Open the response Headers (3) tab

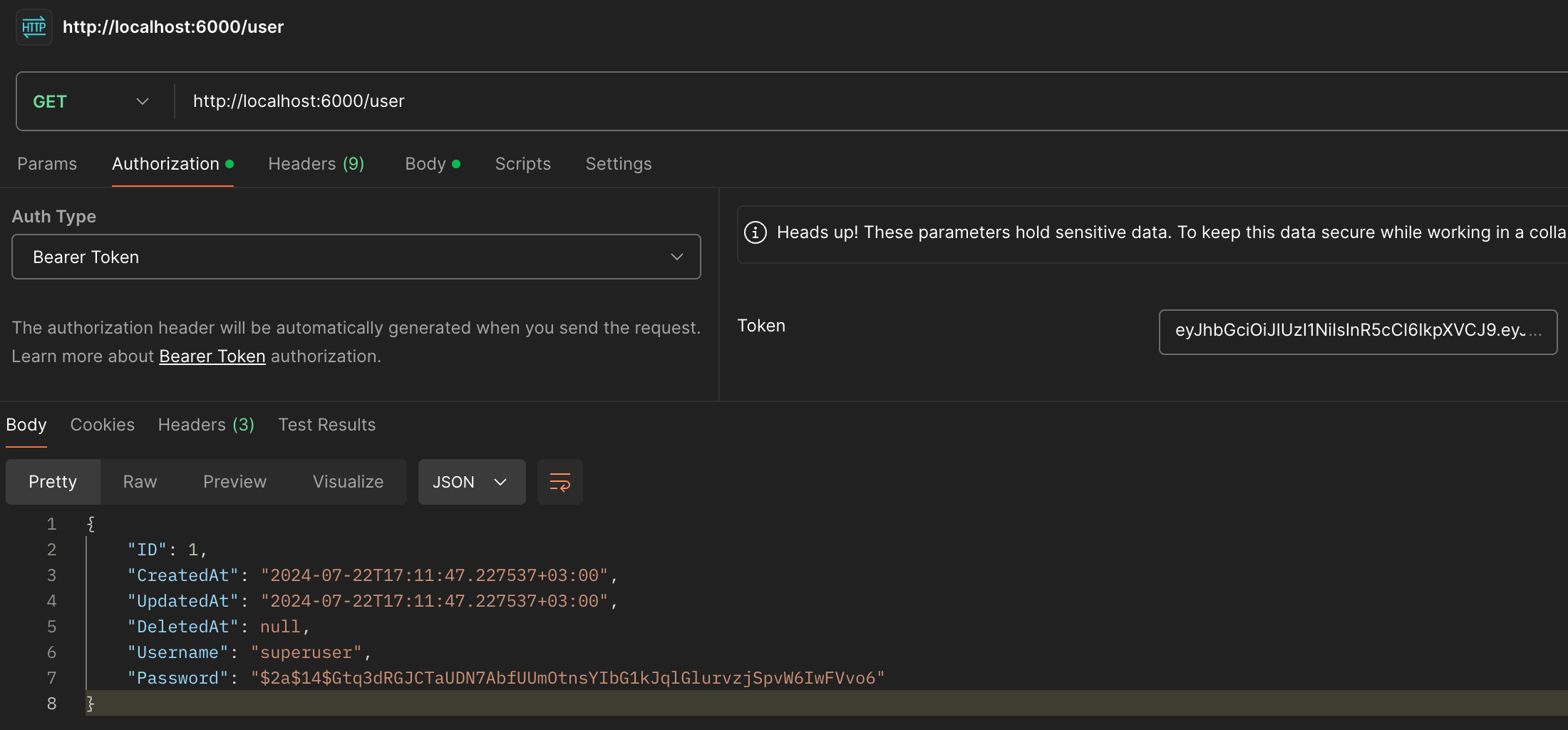(206, 425)
